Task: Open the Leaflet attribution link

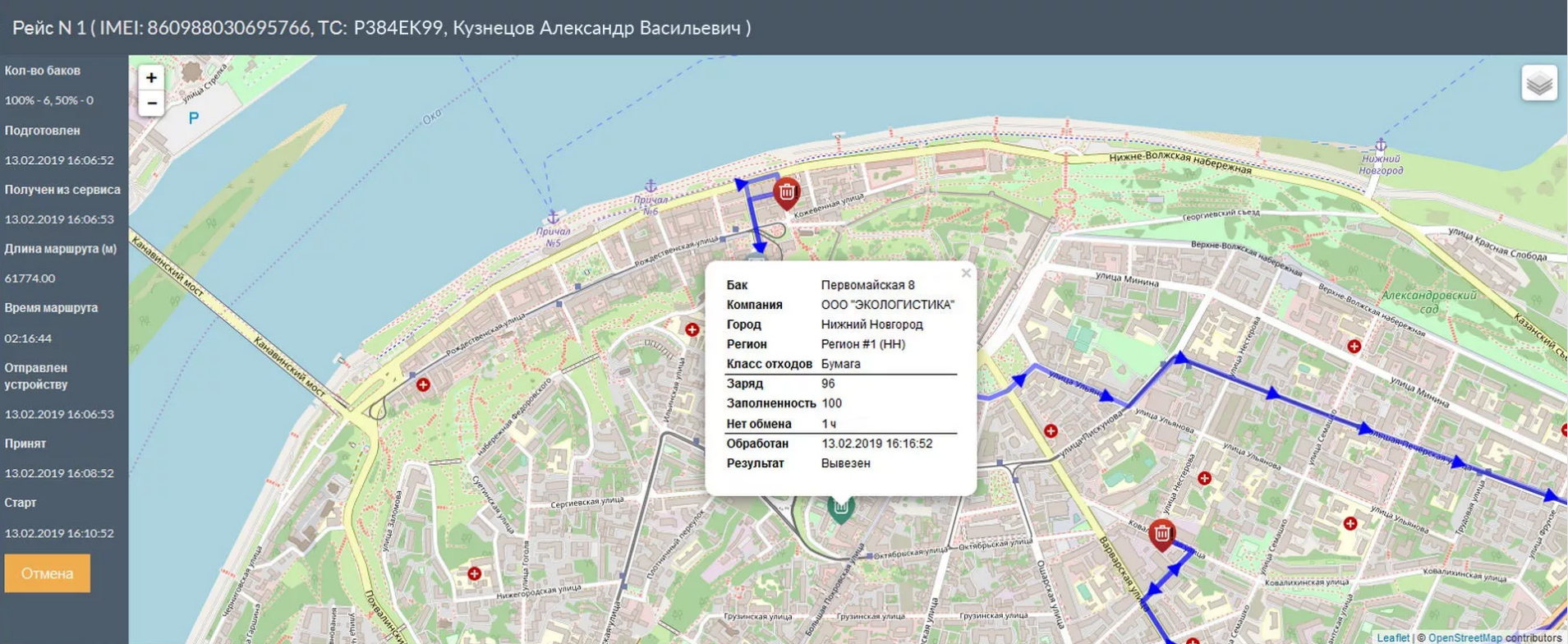Action: click(x=1393, y=637)
